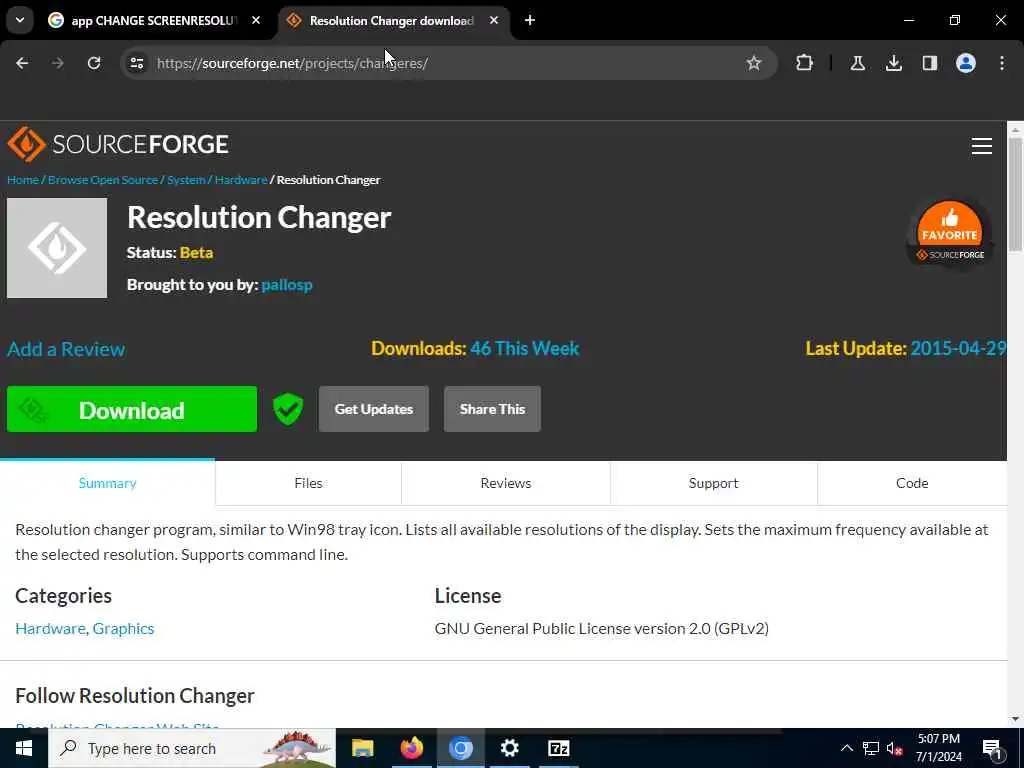Image resolution: width=1024 pixels, height=768 pixels.
Task: Open the Files tab
Action: pyautogui.click(x=308, y=483)
